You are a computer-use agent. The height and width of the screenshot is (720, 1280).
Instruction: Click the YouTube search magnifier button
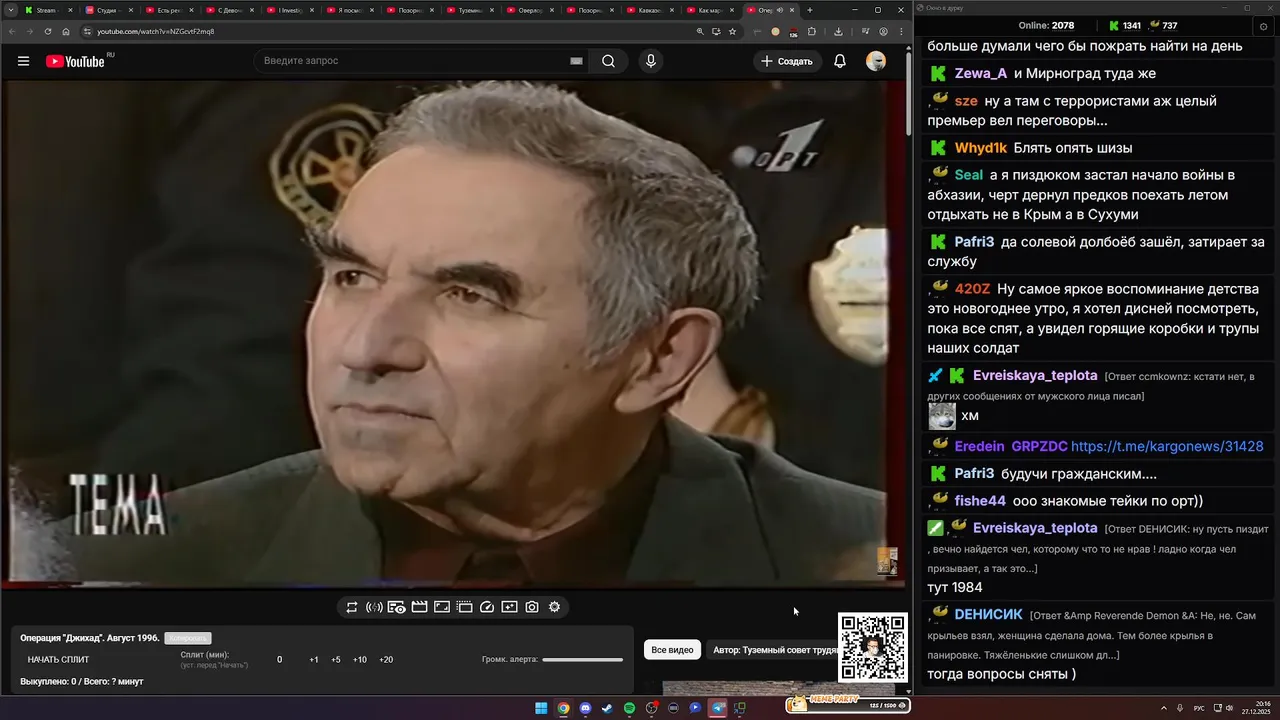tap(608, 61)
